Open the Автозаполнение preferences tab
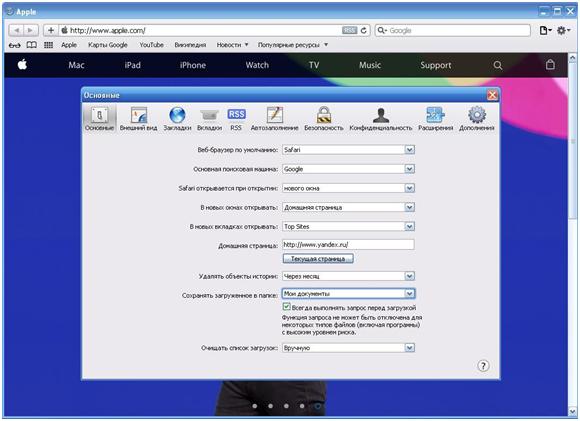The width and height of the screenshot is (580, 421). 274,119
